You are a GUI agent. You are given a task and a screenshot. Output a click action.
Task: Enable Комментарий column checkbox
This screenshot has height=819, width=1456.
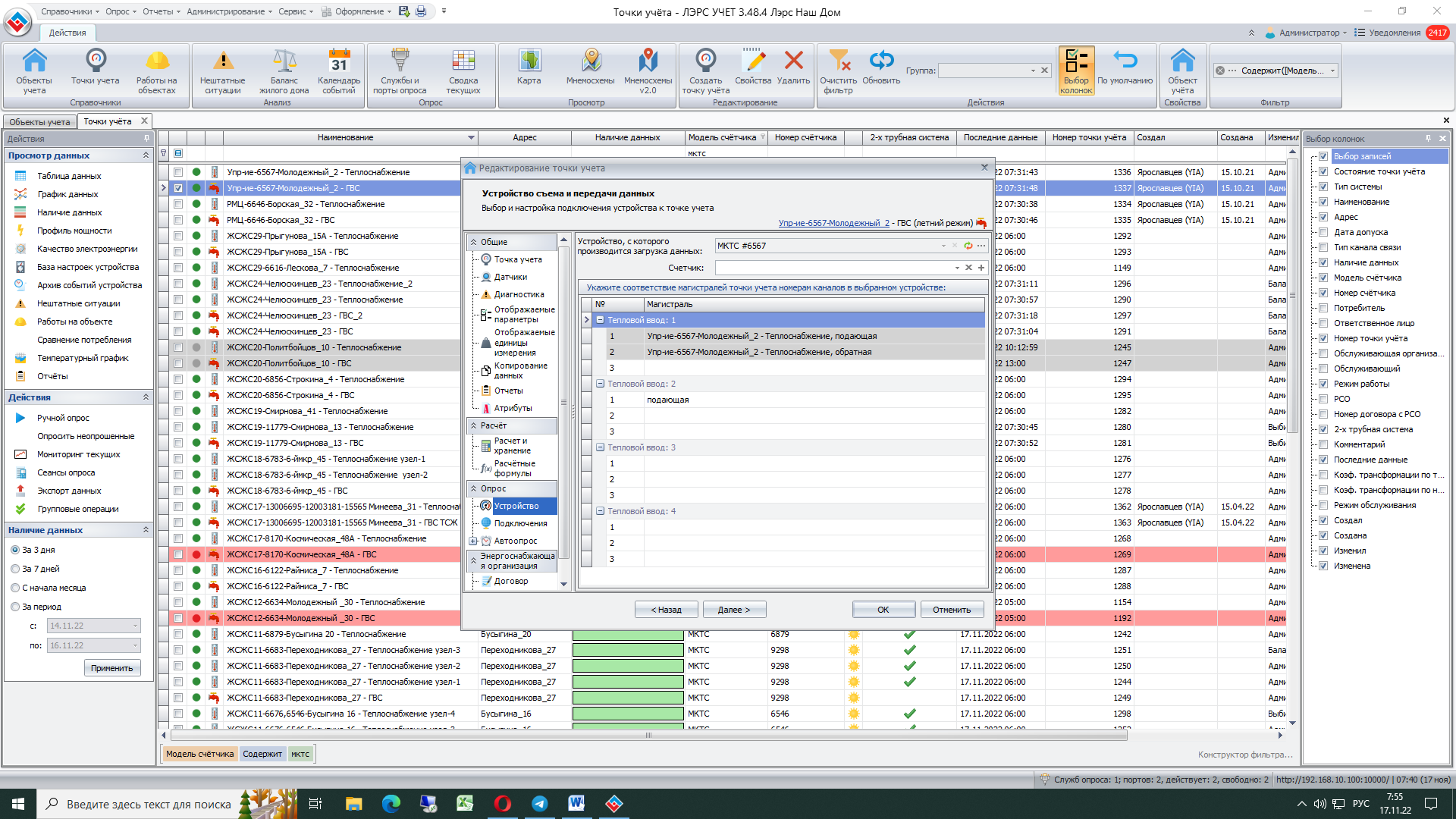1323,444
